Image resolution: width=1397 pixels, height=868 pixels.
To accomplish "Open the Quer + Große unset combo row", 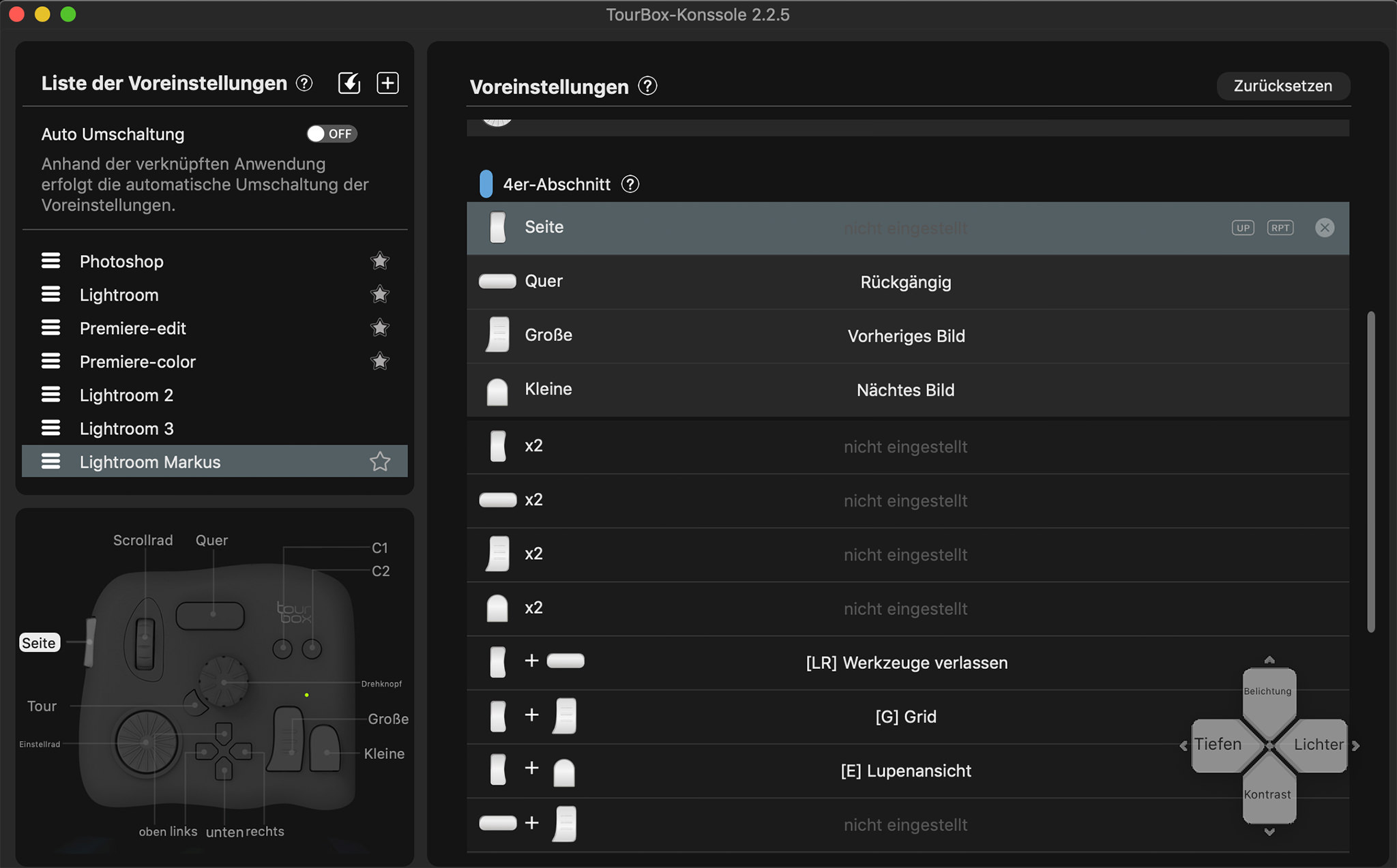I will [907, 824].
